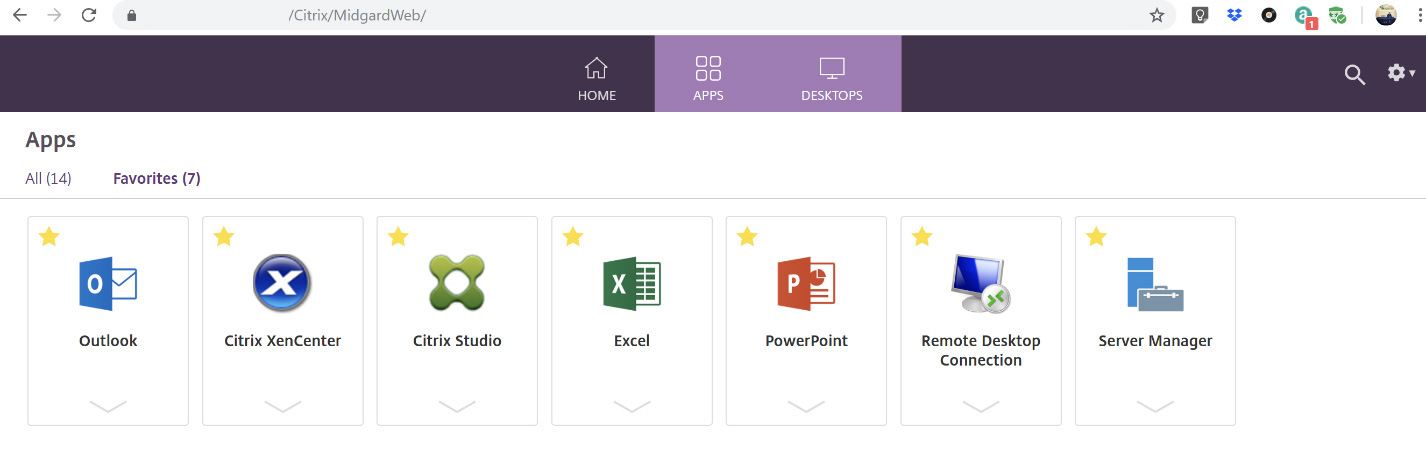Remove Citrix Studio from favorites star
This screenshot has height=475, width=1426.
click(398, 237)
